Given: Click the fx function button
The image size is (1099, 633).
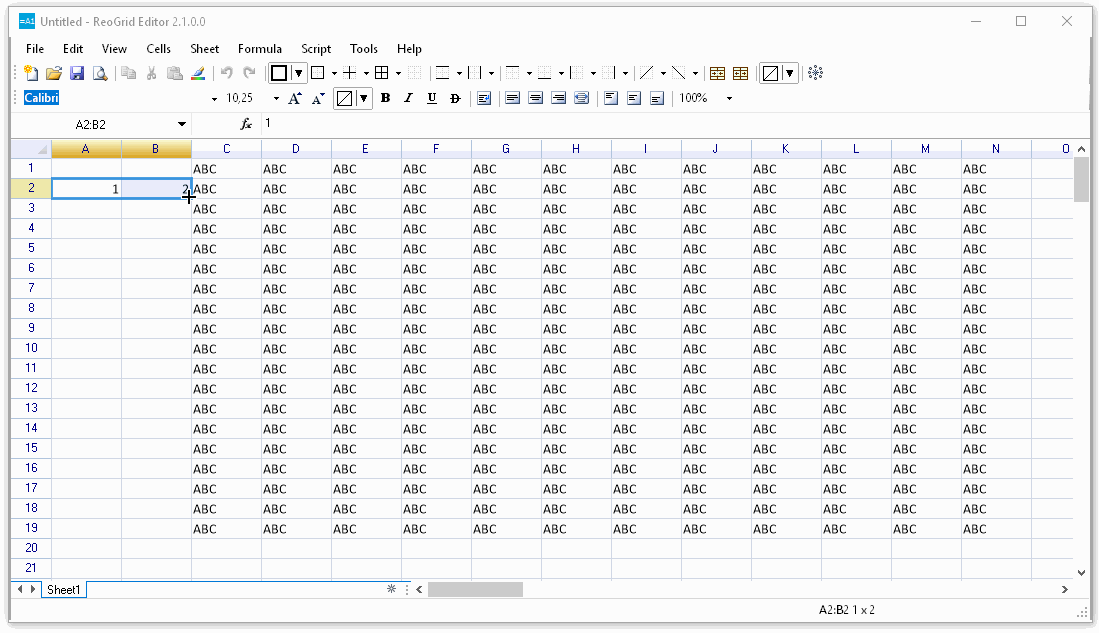Looking at the screenshot, I should [x=246, y=124].
